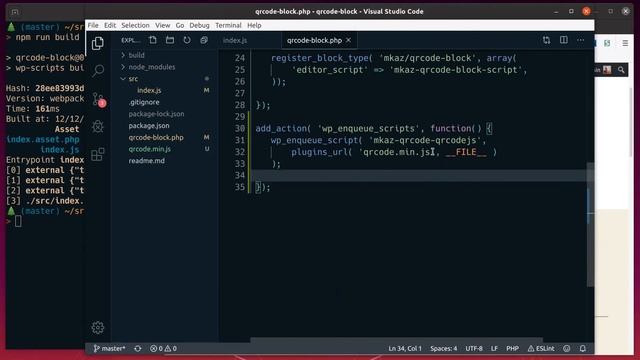
Task: Place cursor on line 34 in editor
Action: 419,176
